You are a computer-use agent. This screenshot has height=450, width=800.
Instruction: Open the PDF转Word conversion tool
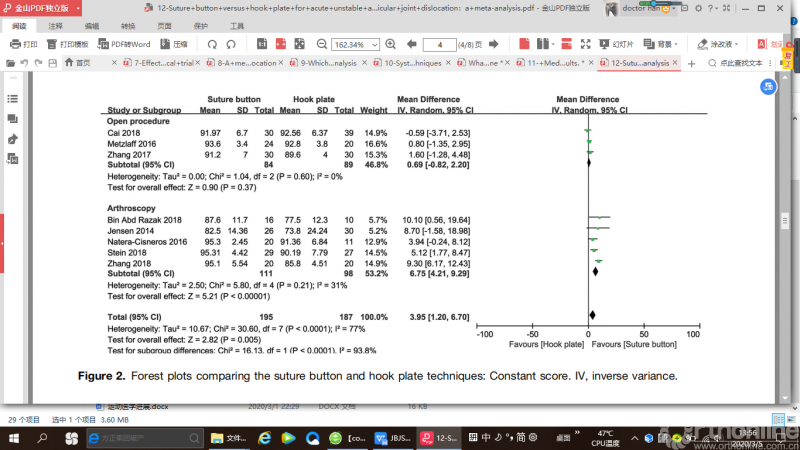124,45
